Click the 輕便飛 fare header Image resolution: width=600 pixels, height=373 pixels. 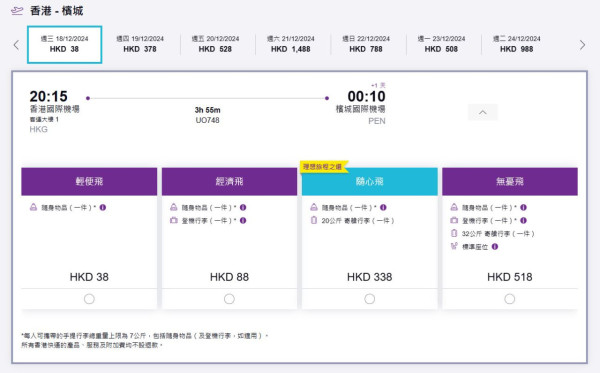pos(89,181)
